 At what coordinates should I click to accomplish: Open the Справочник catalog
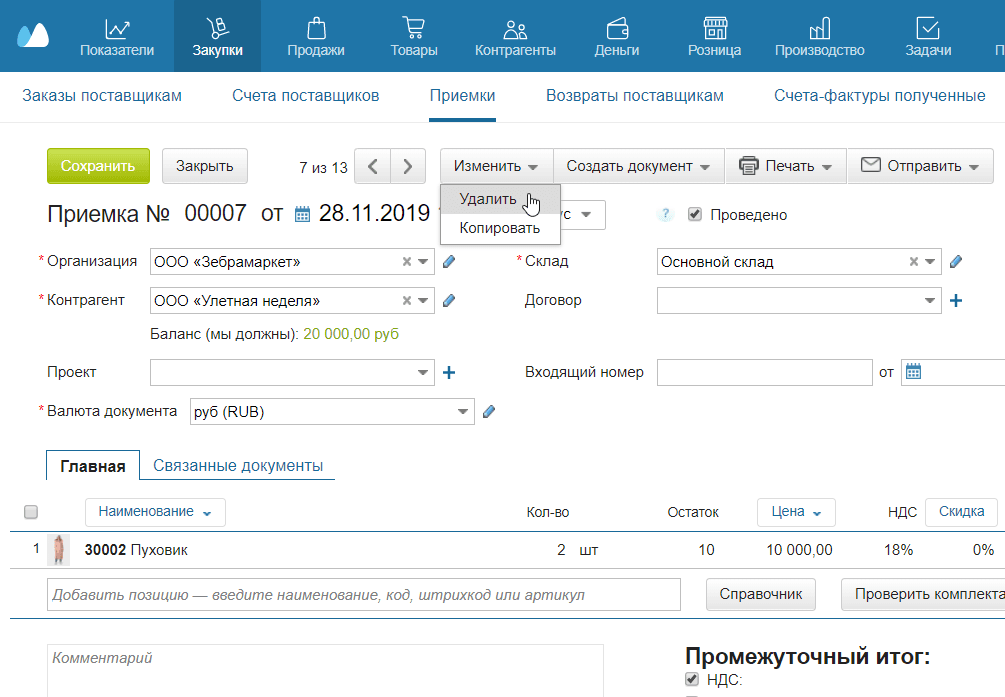(761, 594)
